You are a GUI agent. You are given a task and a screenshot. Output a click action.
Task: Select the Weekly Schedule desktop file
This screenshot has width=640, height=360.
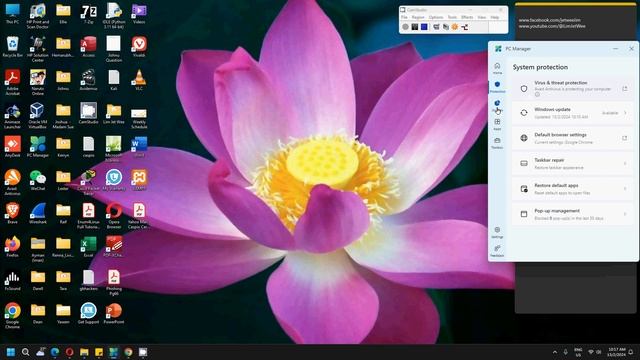coord(139,118)
